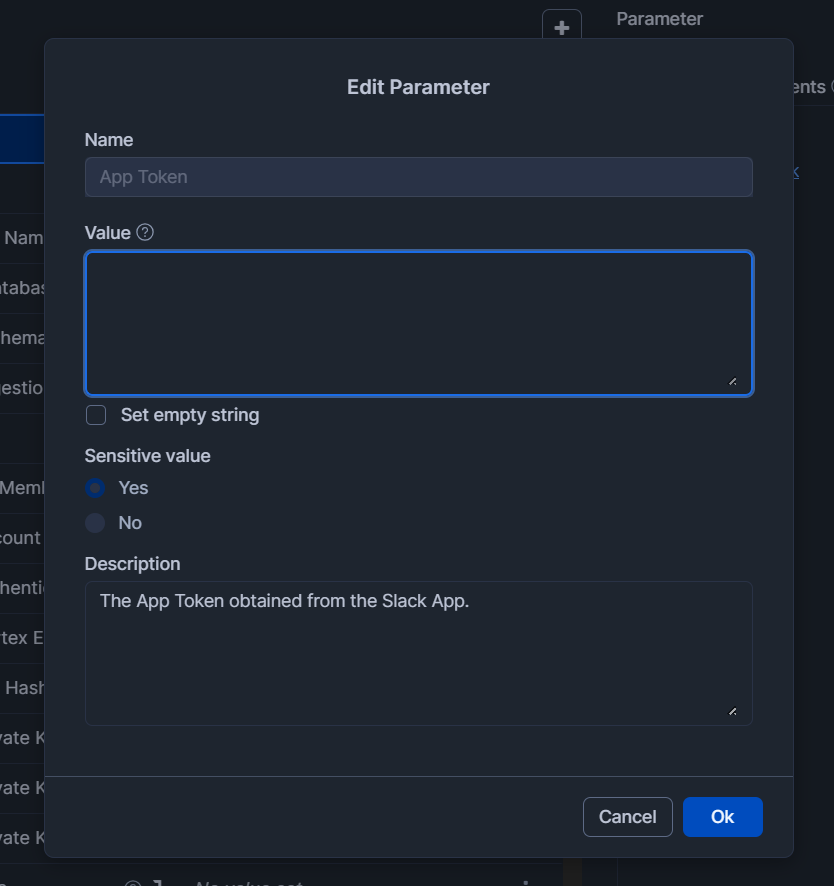Viewport: 834px width, 886px height.
Task: Confirm the dialog with Ok
Action: pos(722,817)
